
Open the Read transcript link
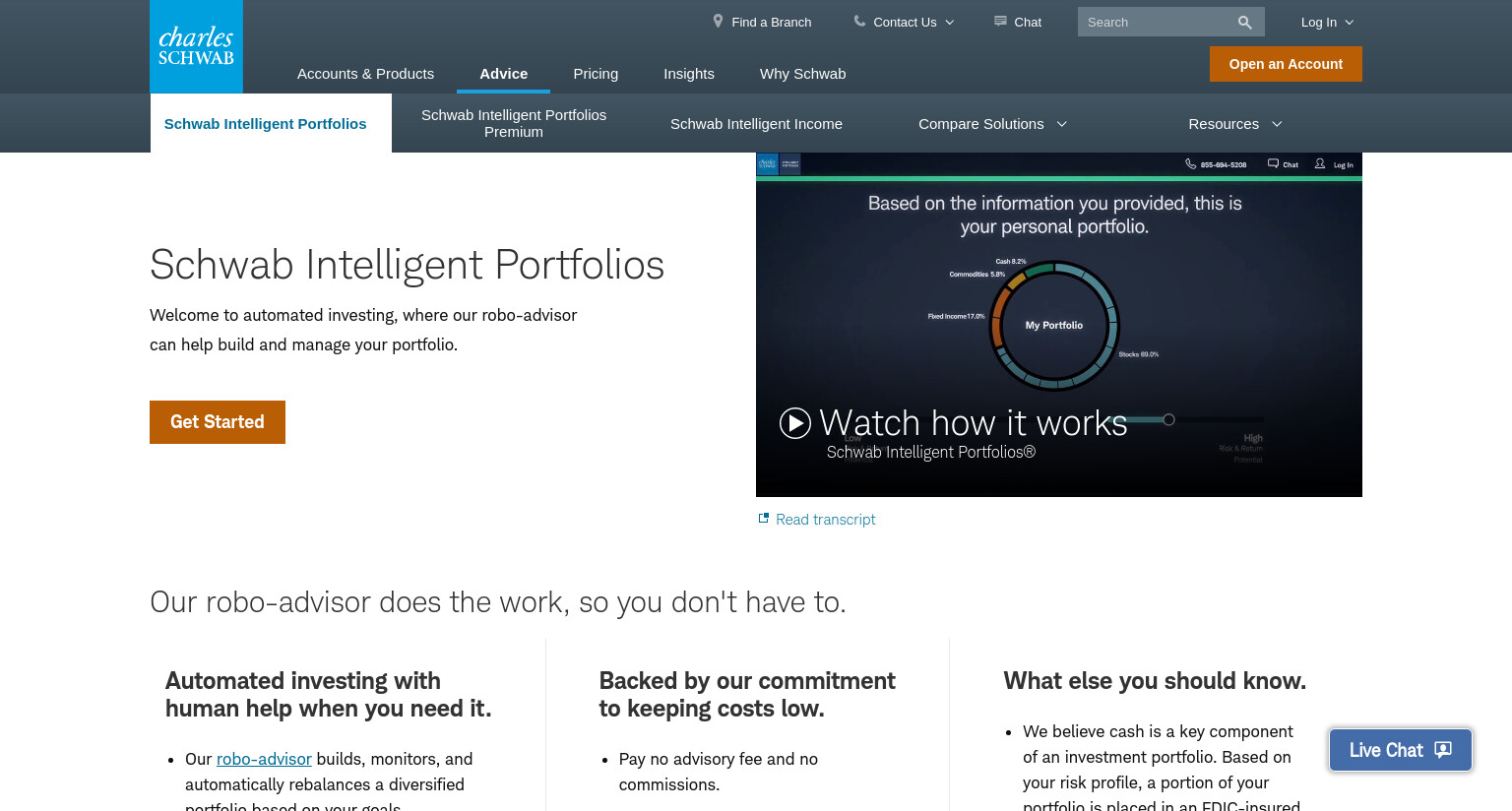(x=825, y=519)
